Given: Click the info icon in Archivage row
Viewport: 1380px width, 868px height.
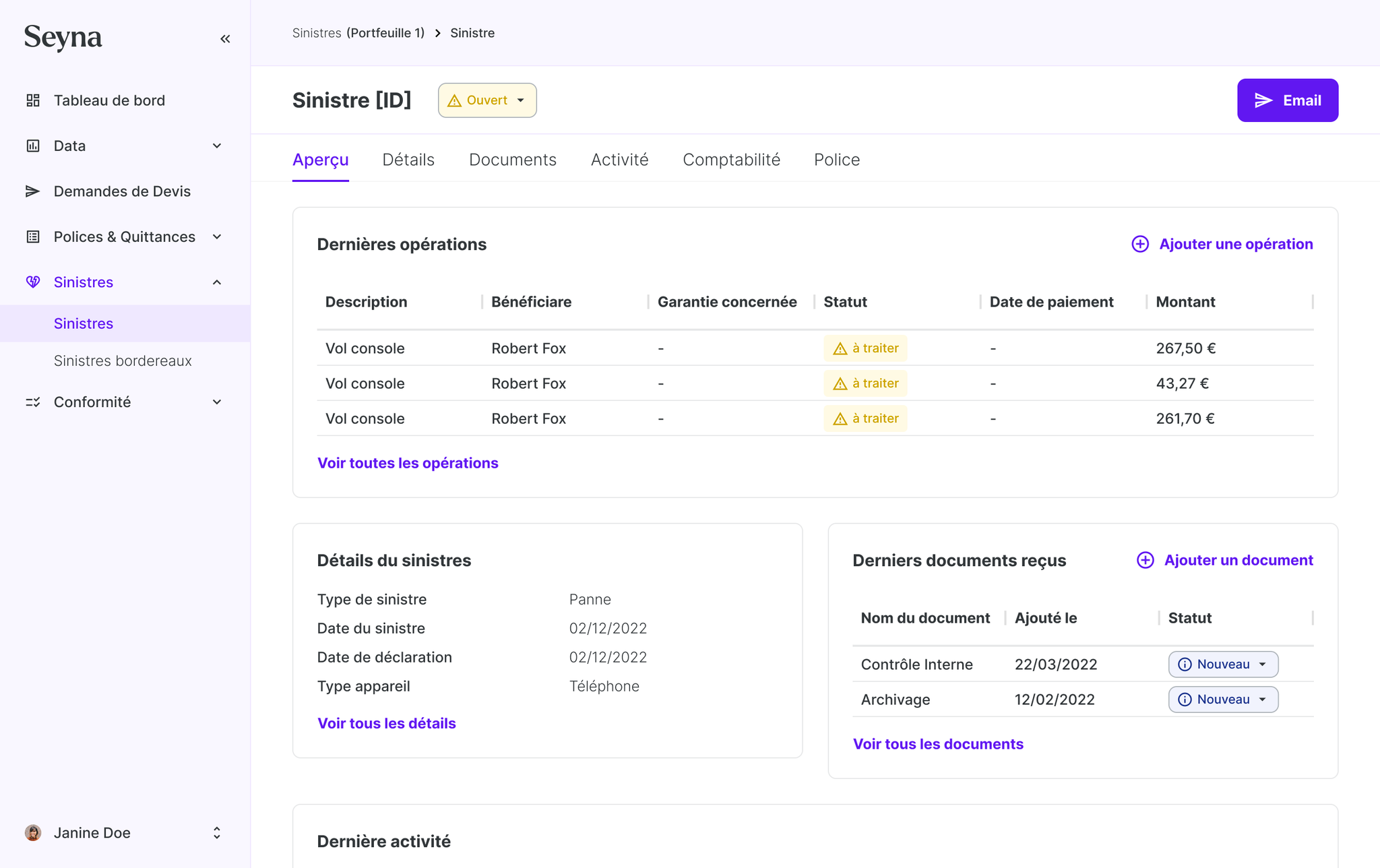Looking at the screenshot, I should pyautogui.click(x=1185, y=700).
